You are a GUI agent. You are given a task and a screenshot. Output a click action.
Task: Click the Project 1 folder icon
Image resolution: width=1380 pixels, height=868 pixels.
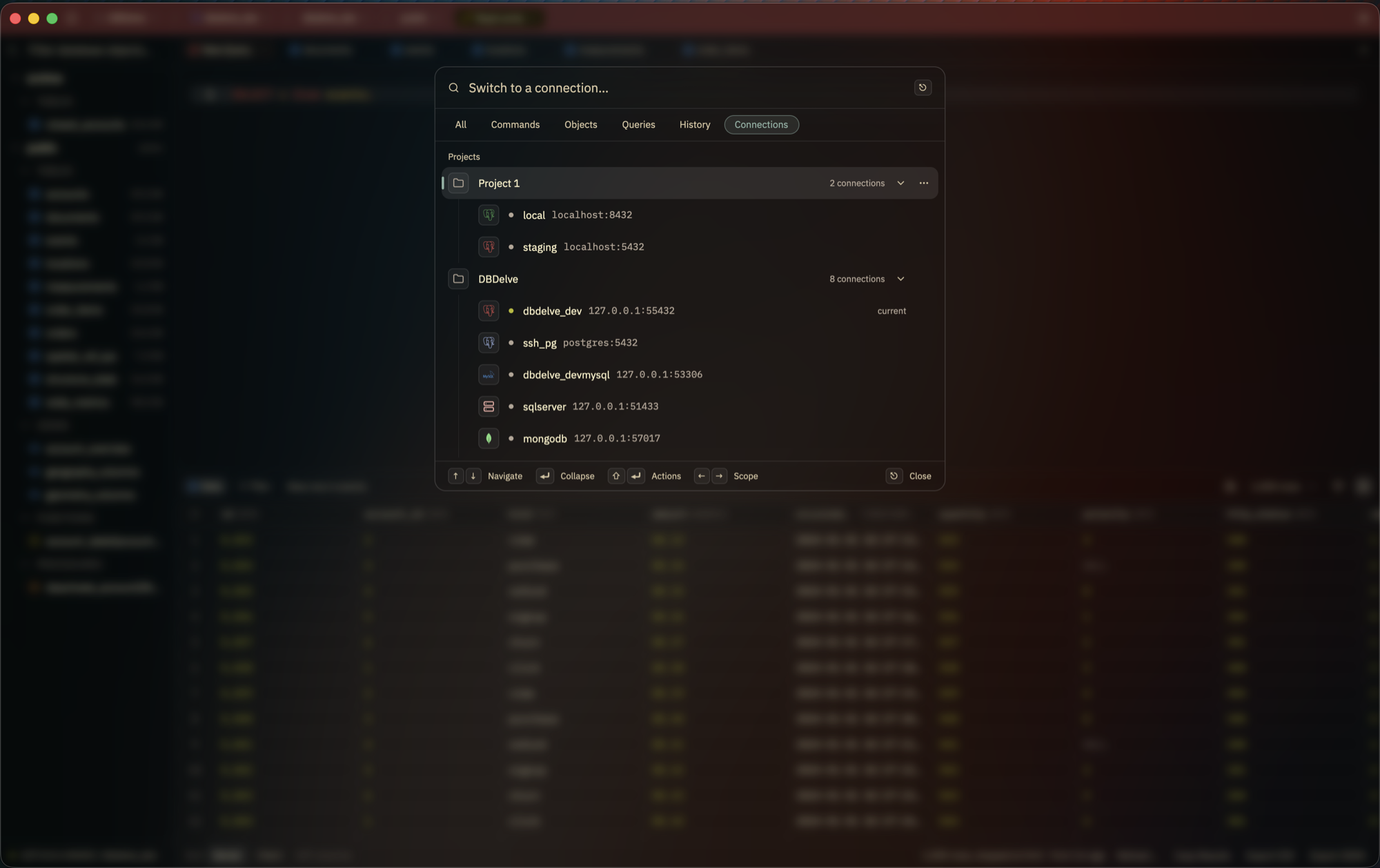(x=458, y=183)
